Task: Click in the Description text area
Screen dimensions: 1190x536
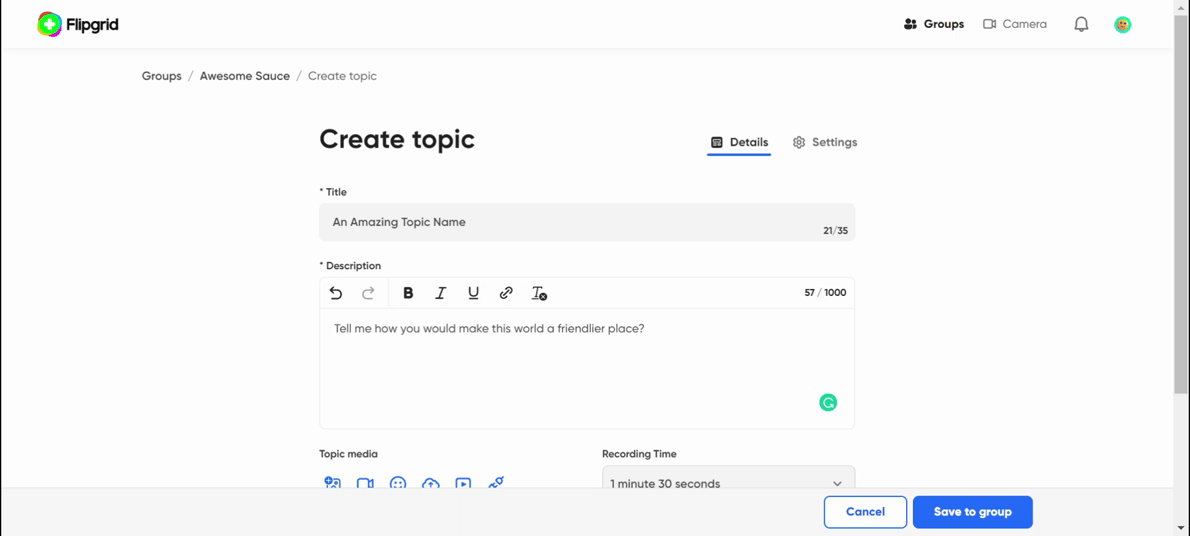Action: 587,368
